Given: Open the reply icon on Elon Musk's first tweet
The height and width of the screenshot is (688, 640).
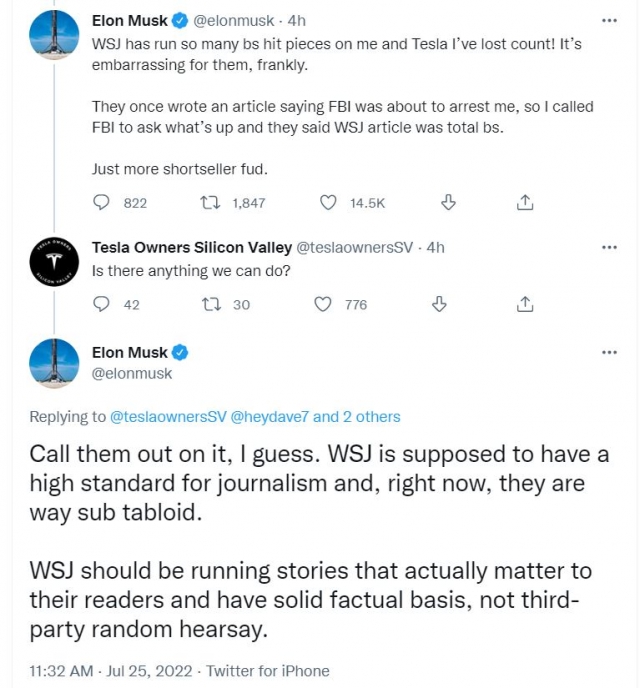Looking at the screenshot, I should (101, 203).
